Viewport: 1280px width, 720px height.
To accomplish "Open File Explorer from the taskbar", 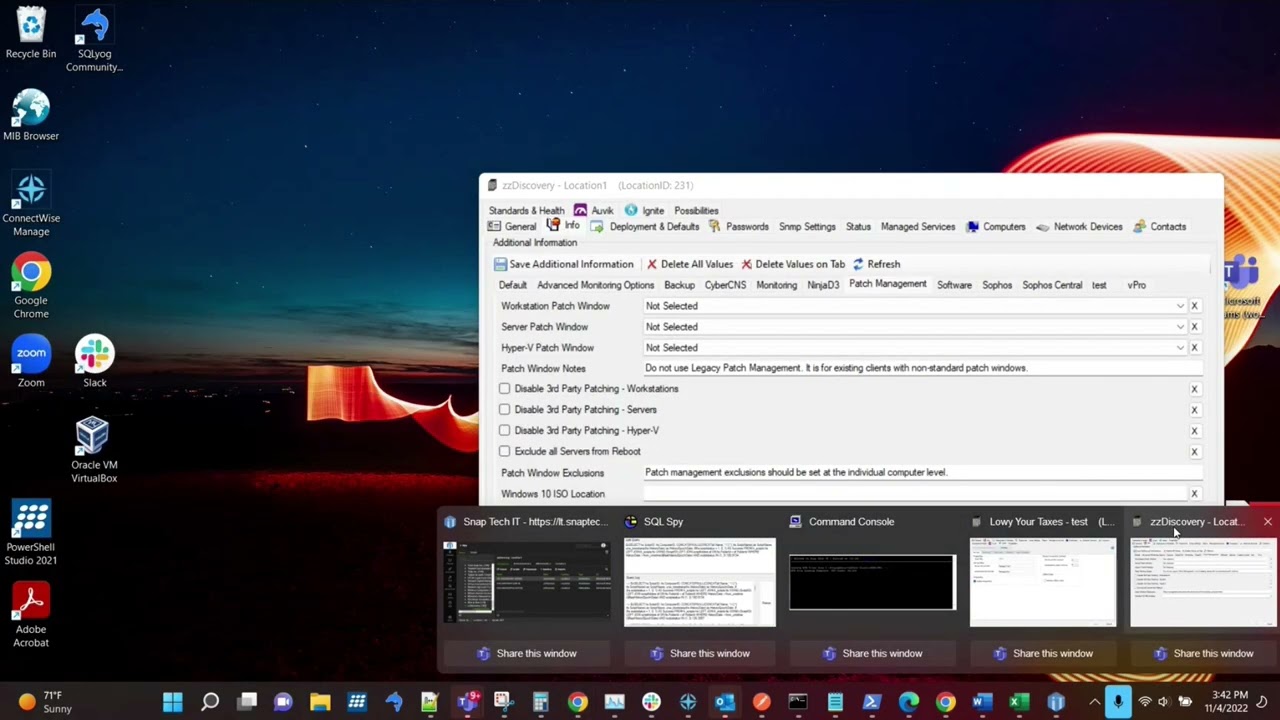I will (x=320, y=702).
